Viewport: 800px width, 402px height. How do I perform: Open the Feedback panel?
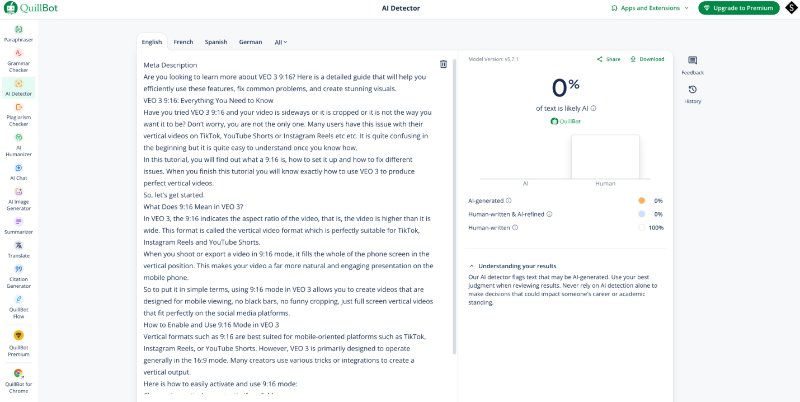point(692,65)
